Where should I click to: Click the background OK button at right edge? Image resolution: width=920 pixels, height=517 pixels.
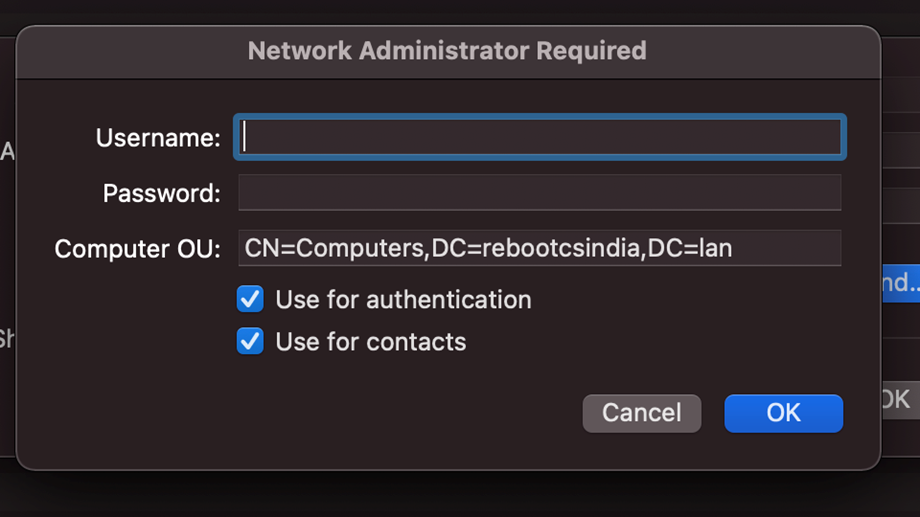(x=899, y=399)
